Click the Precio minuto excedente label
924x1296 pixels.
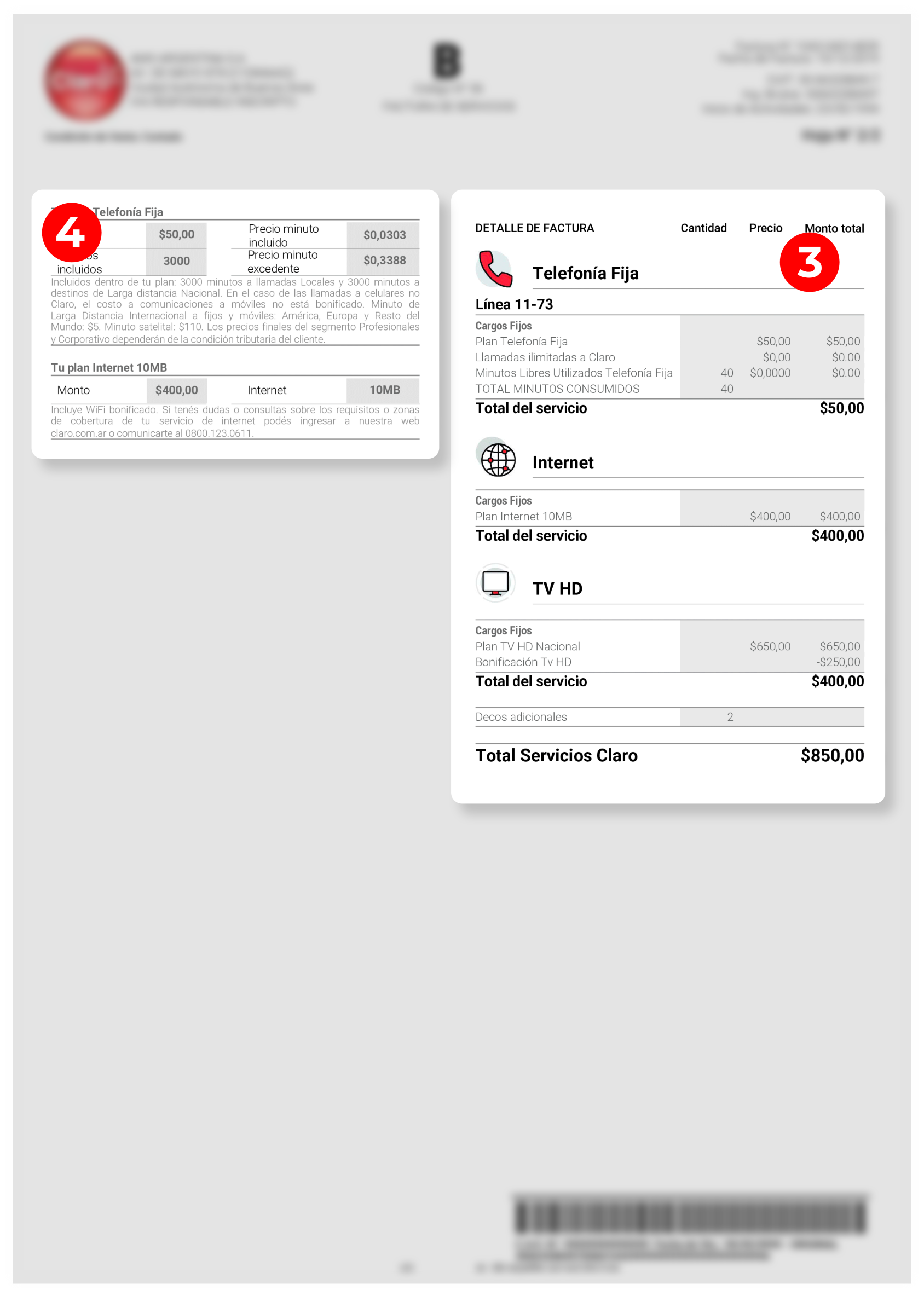282,262
